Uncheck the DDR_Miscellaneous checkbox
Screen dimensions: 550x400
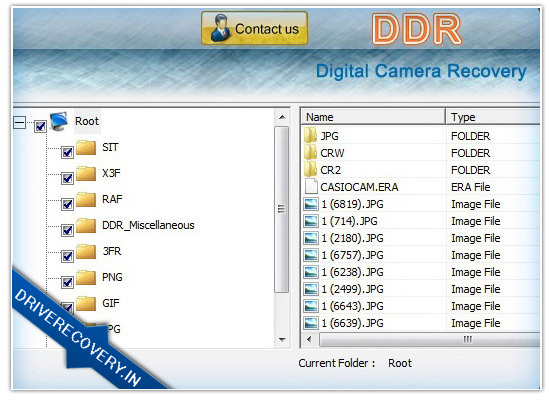pos(67,230)
